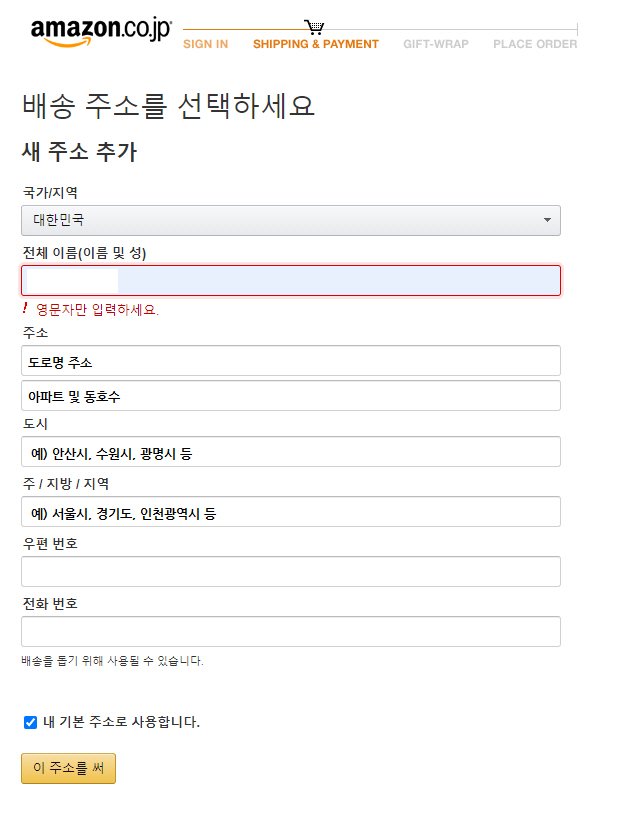Click the 주 / 지방 / 지역 province field
The height and width of the screenshot is (838, 628).
pos(290,512)
